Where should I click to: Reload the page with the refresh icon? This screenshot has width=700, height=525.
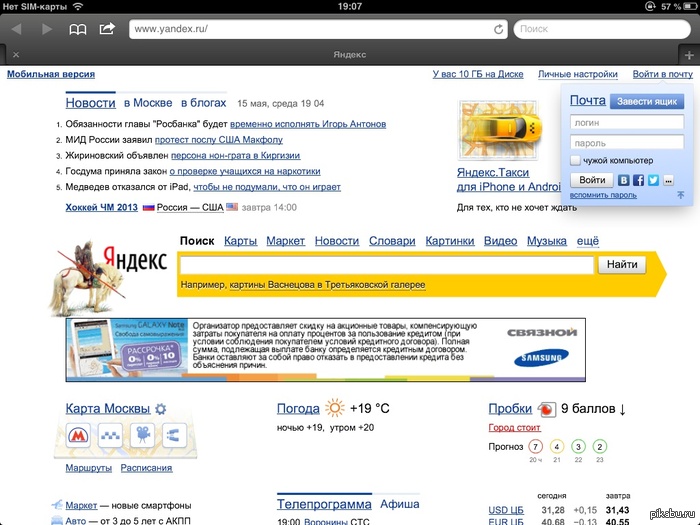pyautogui.click(x=498, y=29)
